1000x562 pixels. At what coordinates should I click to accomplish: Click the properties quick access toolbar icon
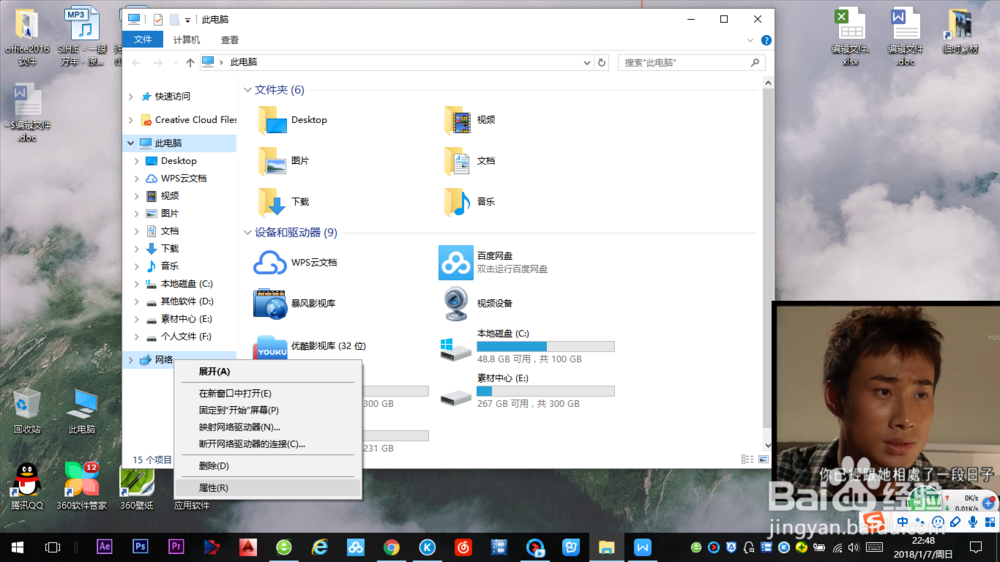pos(158,20)
